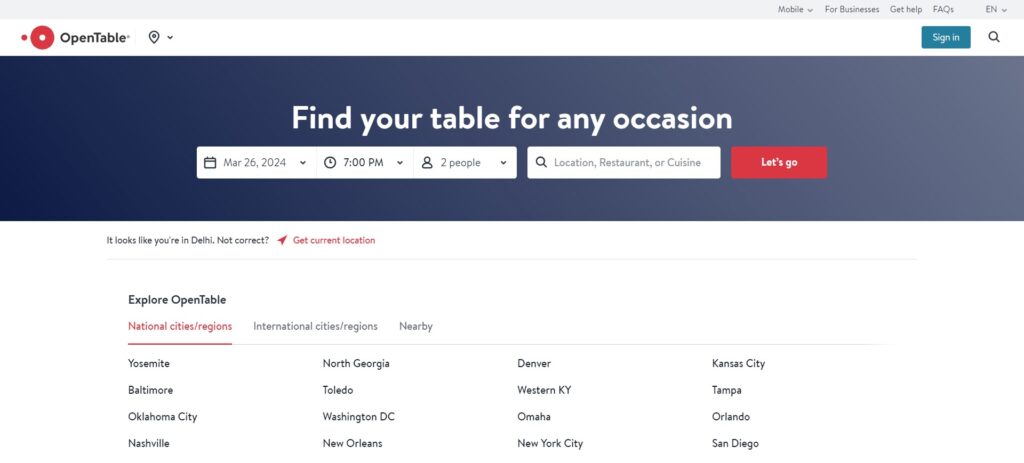Click the Let's go button
Screen dimensions: 1024x463
pyautogui.click(x=779, y=163)
